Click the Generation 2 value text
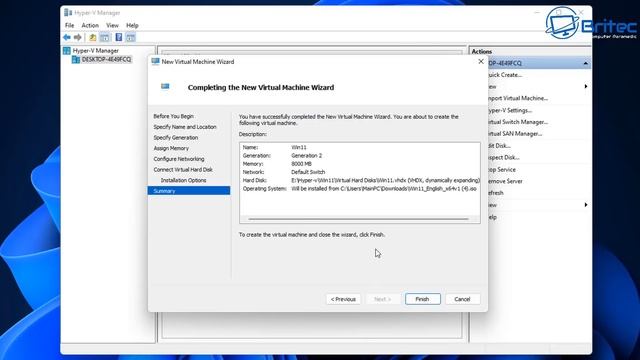The width and height of the screenshot is (640, 360). pos(307,156)
